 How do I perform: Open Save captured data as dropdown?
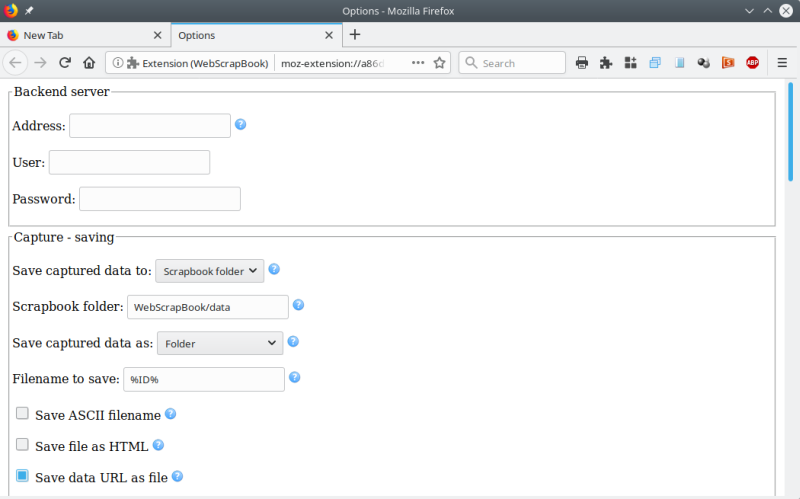(220, 343)
